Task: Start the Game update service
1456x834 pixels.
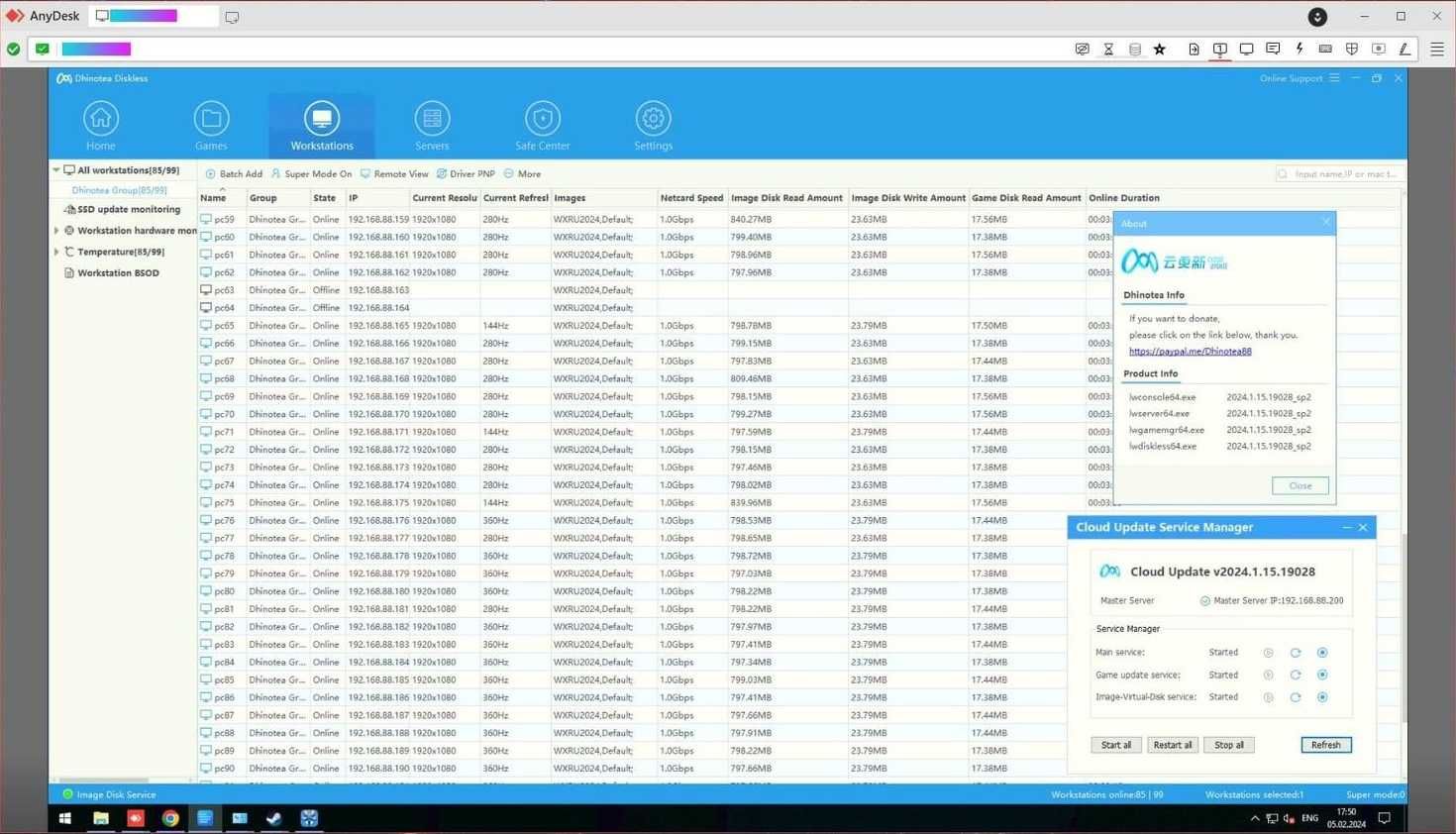Action: pos(1268,675)
